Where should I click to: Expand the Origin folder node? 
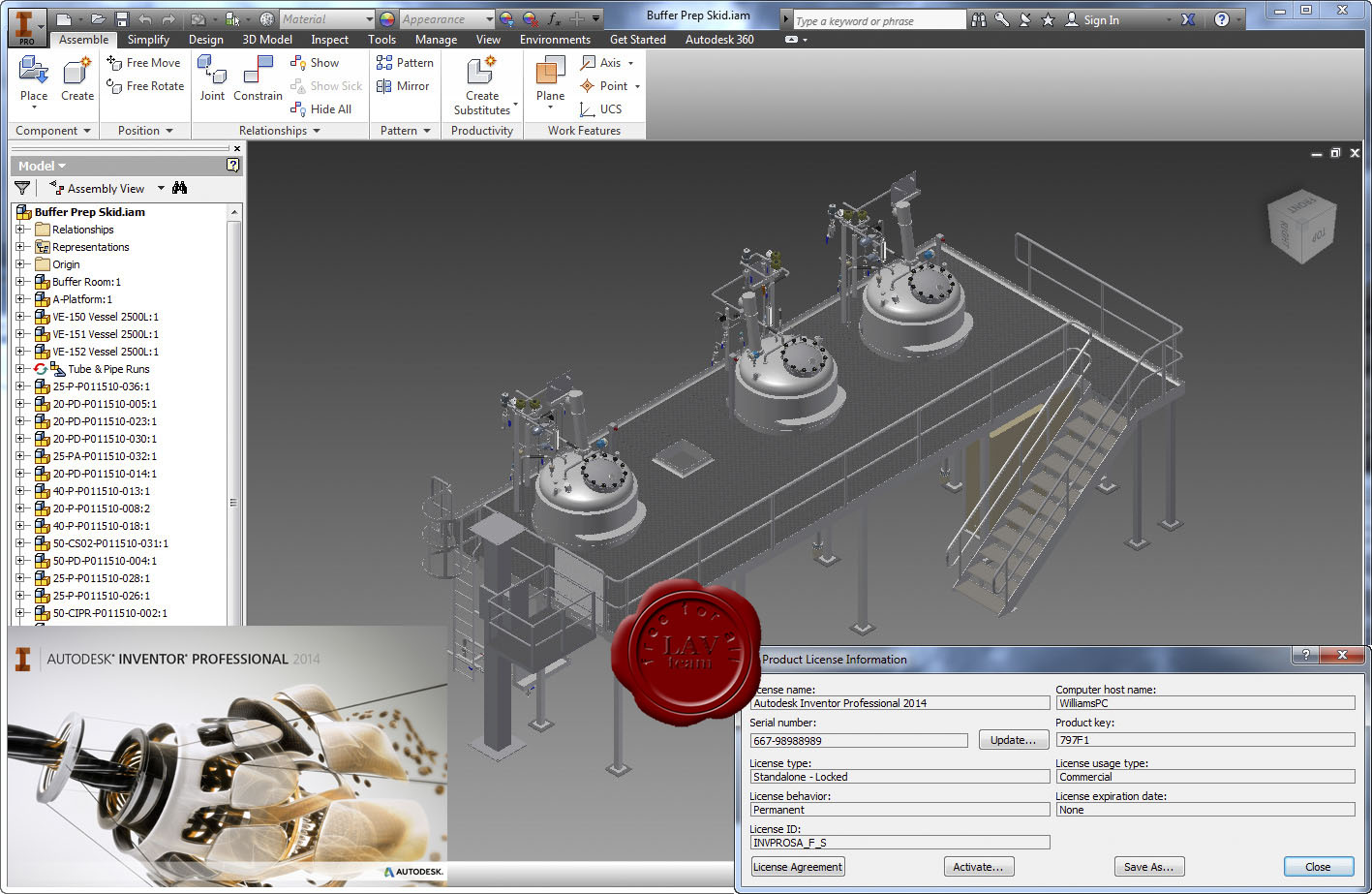pos(20,264)
